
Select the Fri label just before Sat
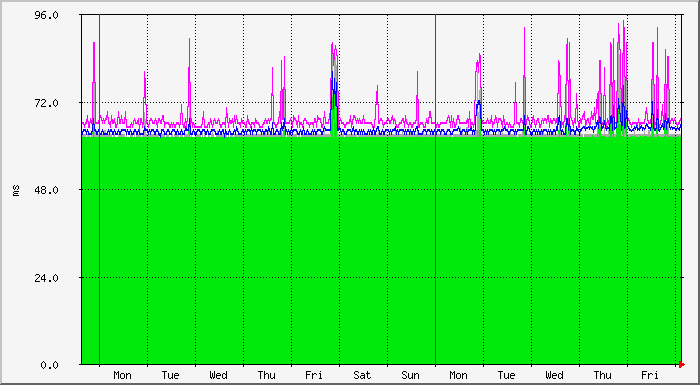point(314,375)
